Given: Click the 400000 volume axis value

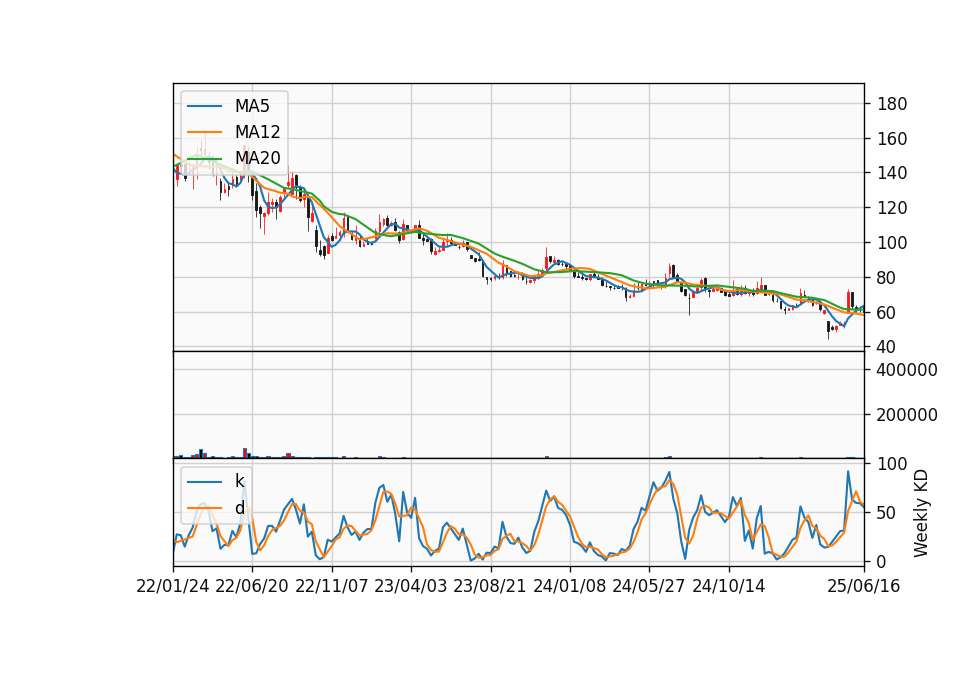Looking at the screenshot, I should [907, 370].
